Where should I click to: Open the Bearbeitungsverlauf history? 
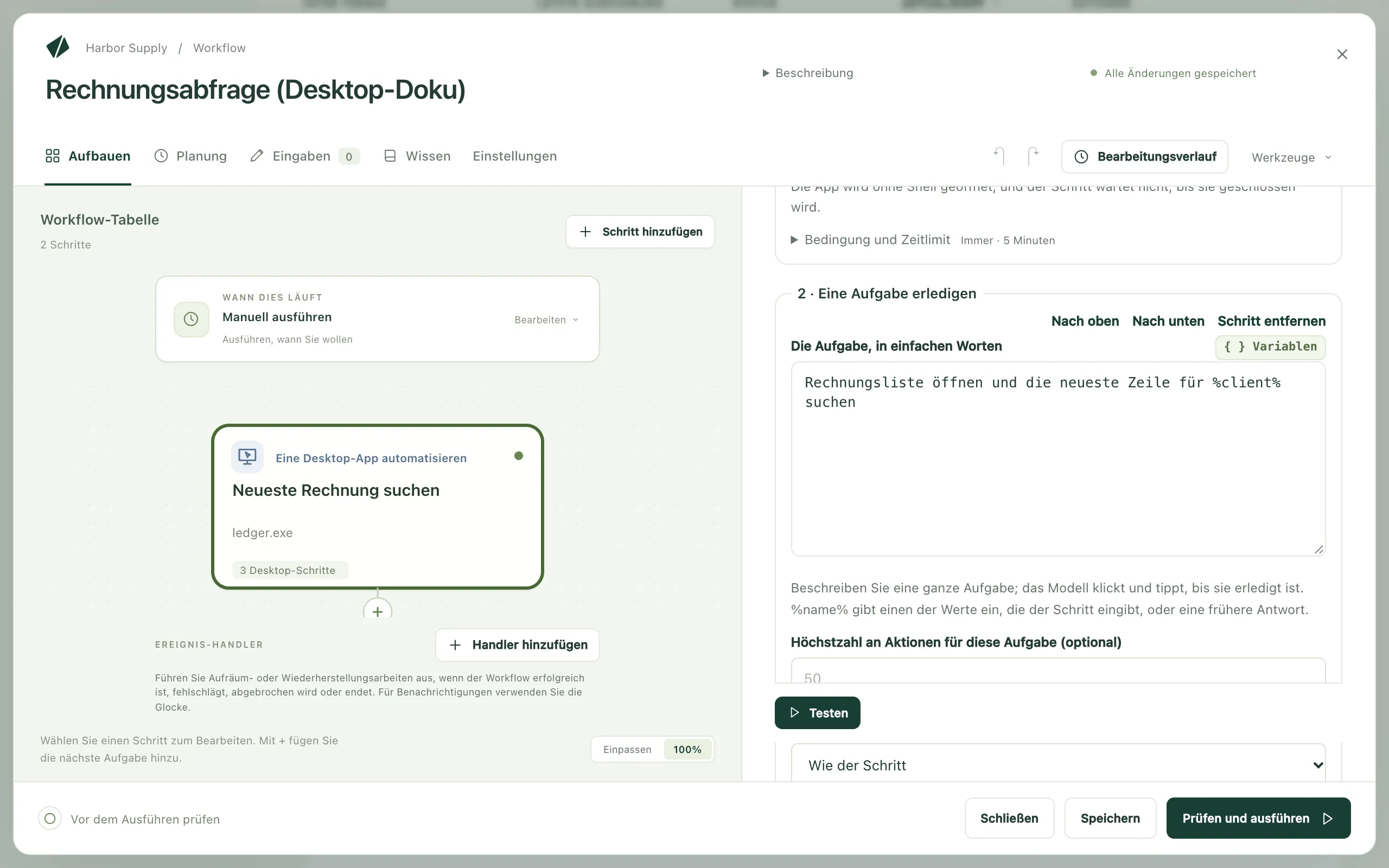pos(1144,157)
